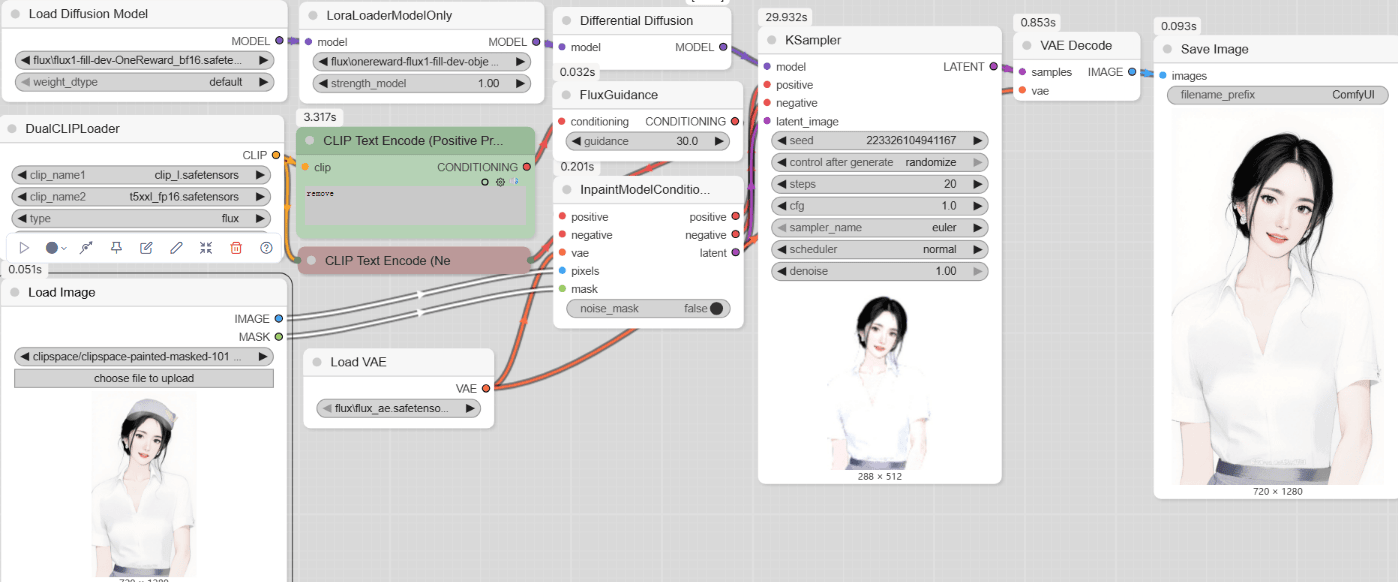Click the right arrow to increase steps
The image size is (1398, 582).
978,184
